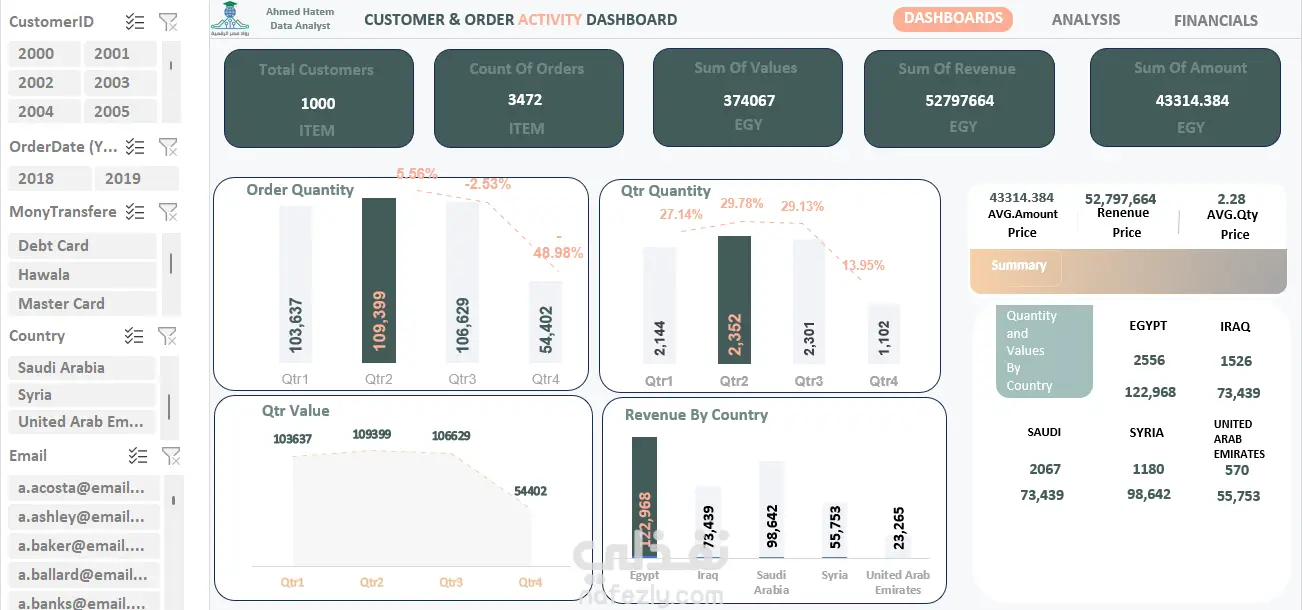Toggle multi-select icon for Country slicer
The width and height of the screenshot is (1302, 610).
click(134, 336)
